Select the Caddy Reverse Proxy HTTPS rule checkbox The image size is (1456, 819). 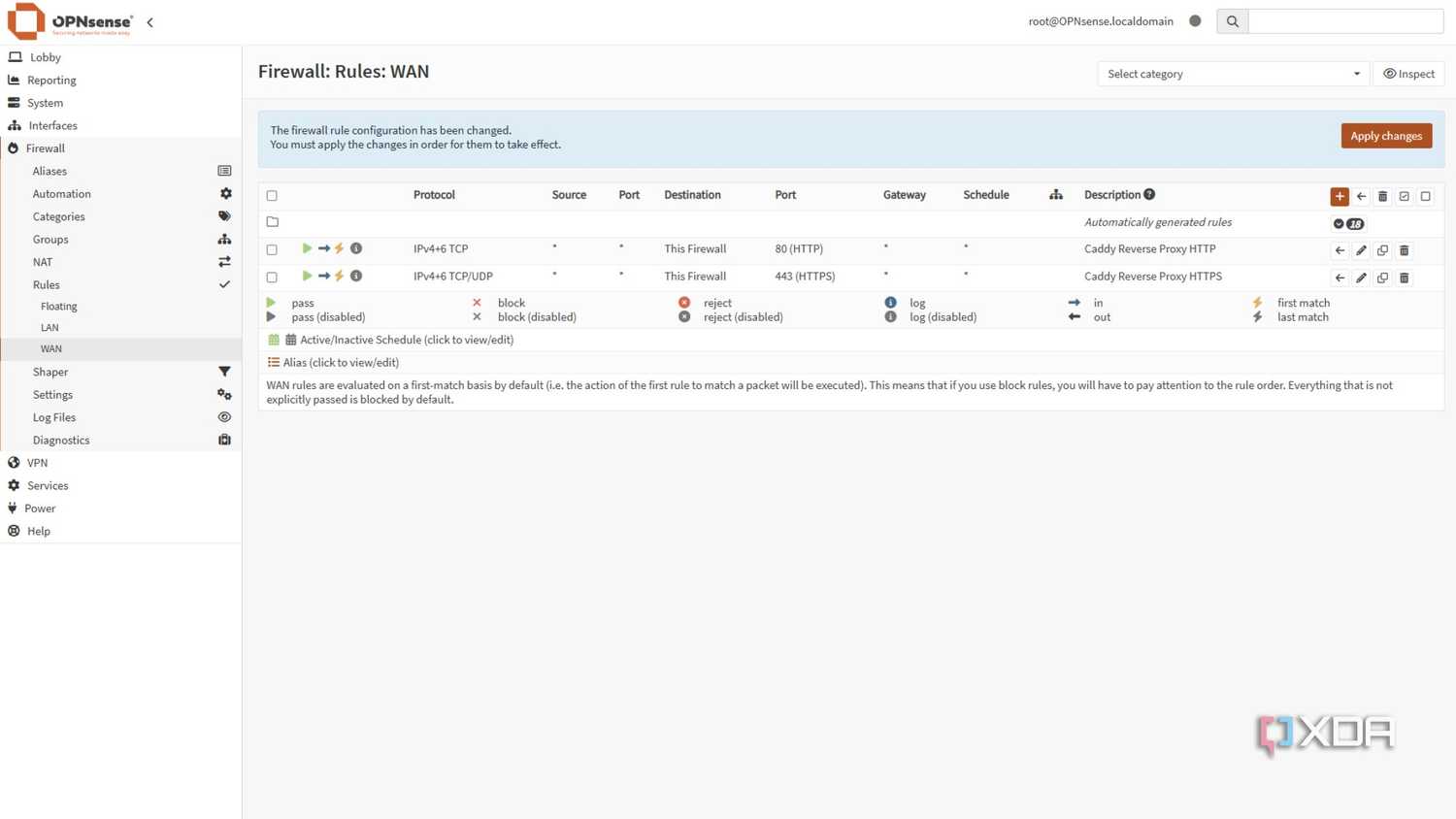[x=272, y=278]
